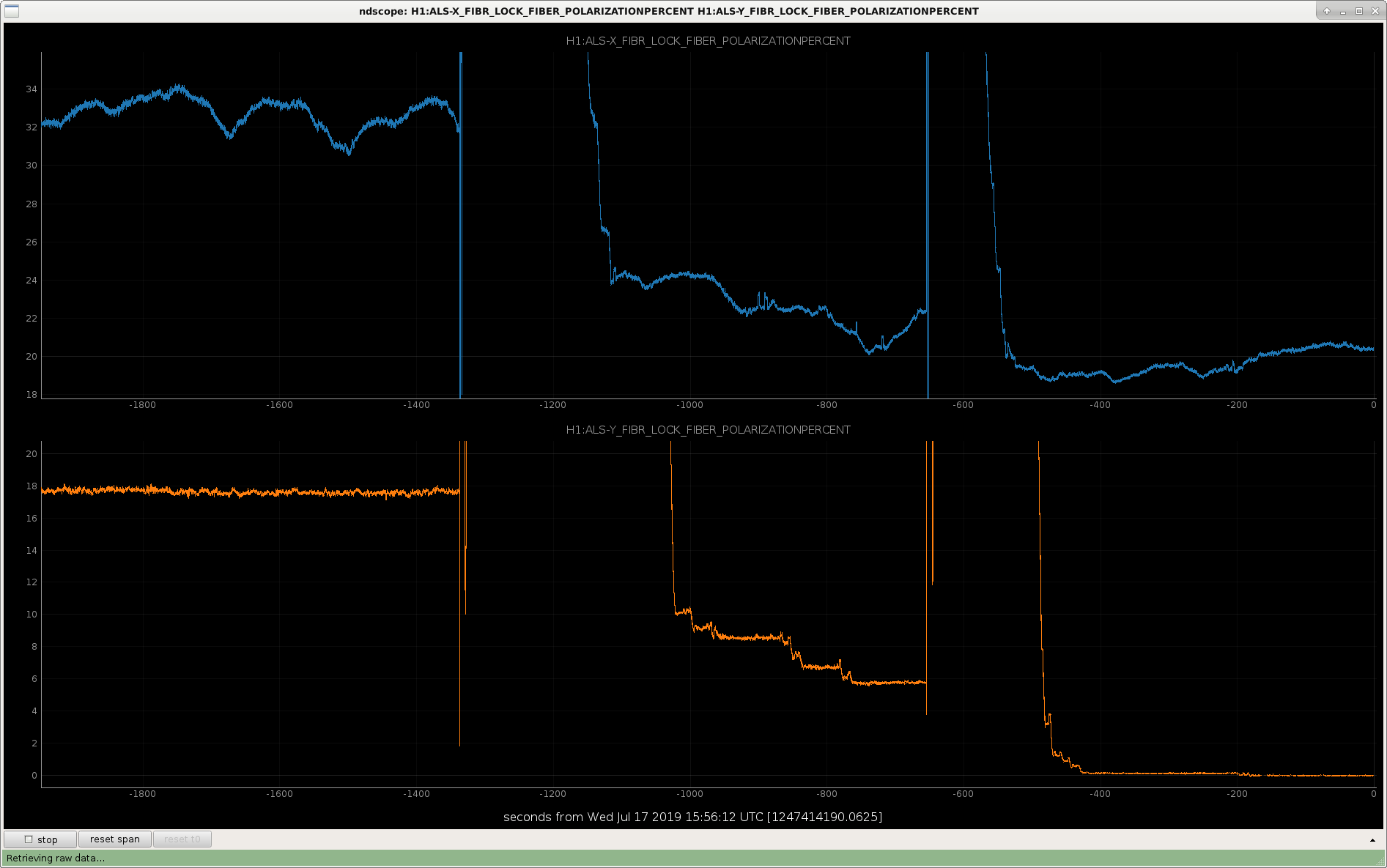Close the ndscope window

[x=1375, y=11]
